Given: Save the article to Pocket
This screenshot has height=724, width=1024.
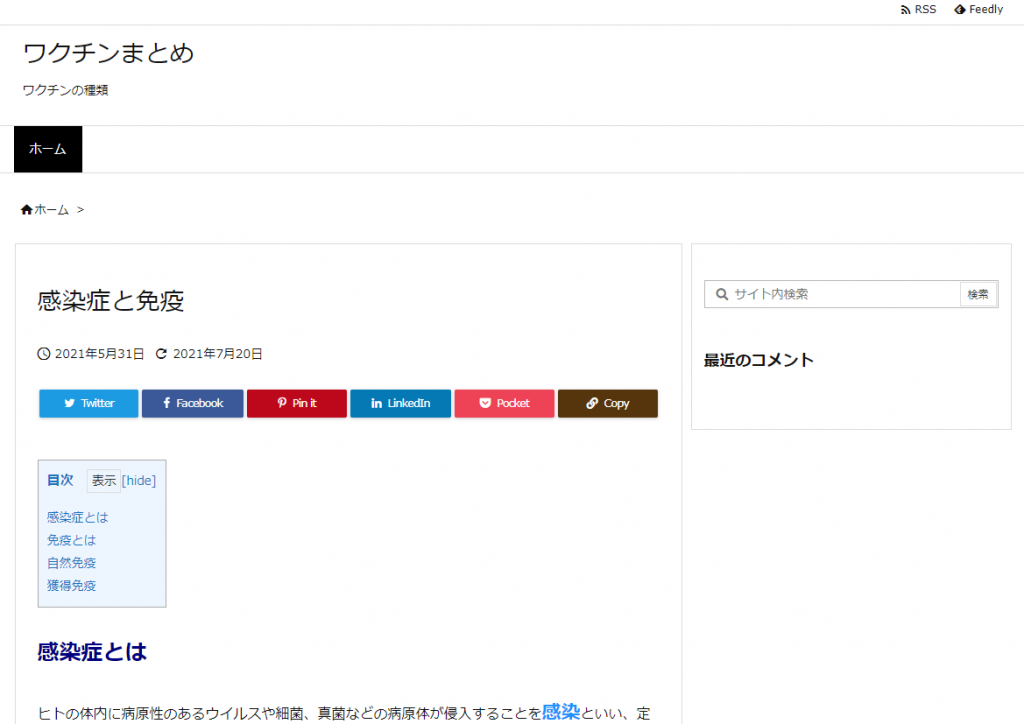Looking at the screenshot, I should [x=504, y=403].
